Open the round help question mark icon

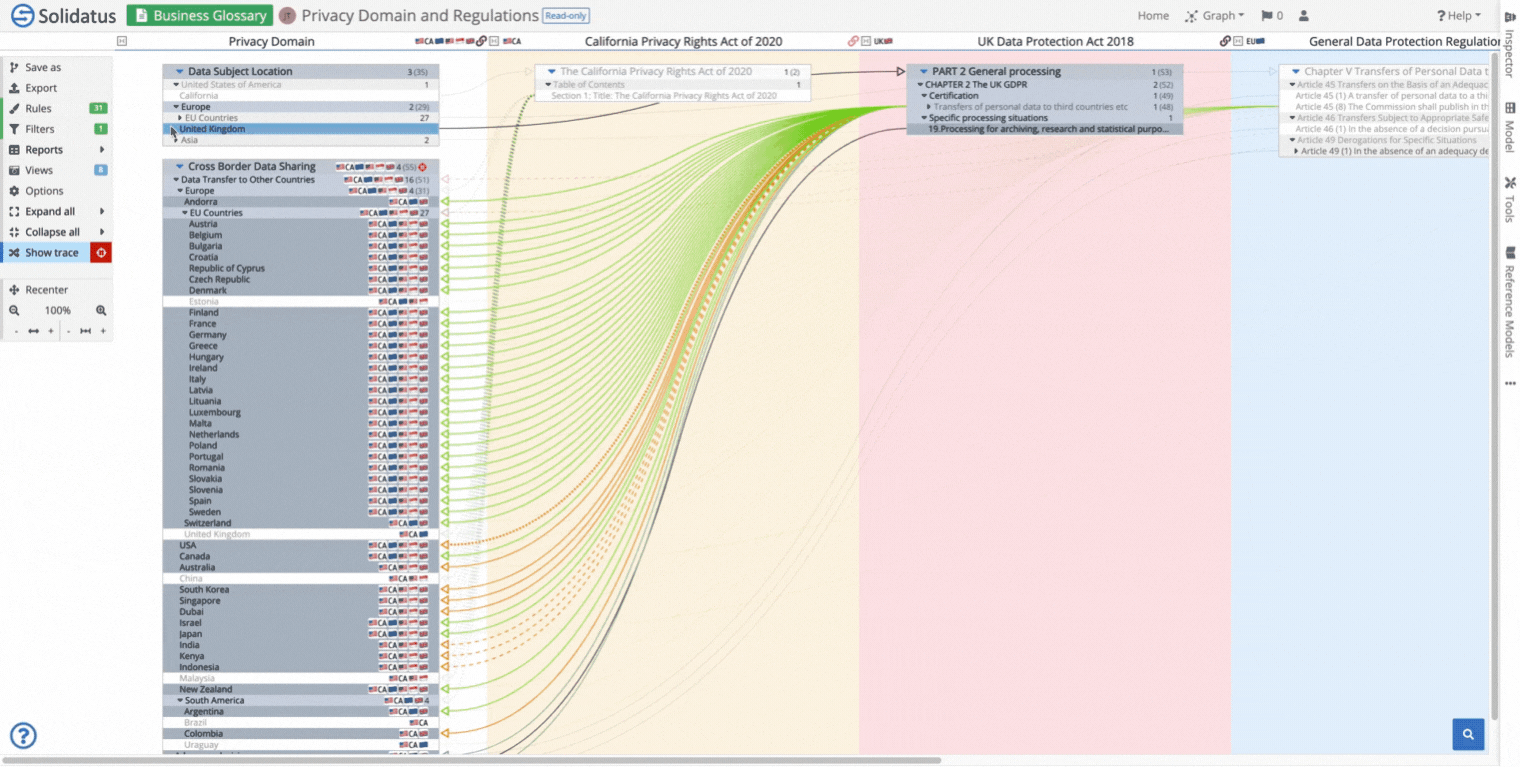point(23,736)
